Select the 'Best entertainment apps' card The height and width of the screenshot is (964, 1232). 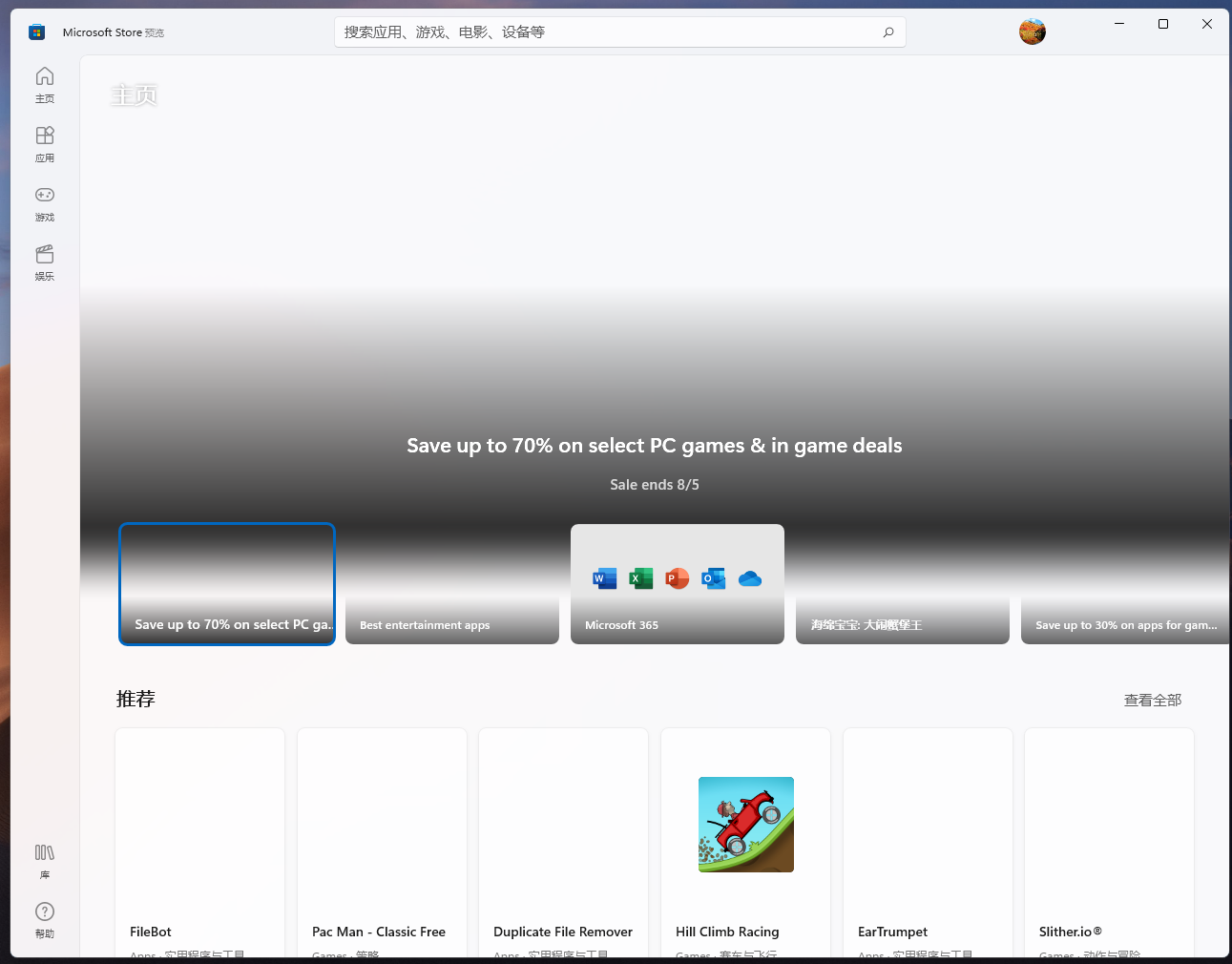click(452, 584)
